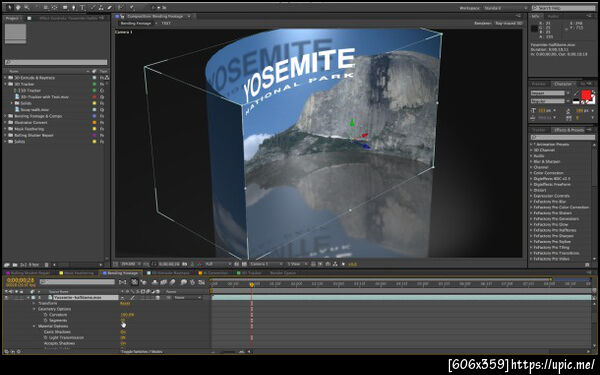
Task: Expand the layer Transform property group
Action: click(34, 303)
